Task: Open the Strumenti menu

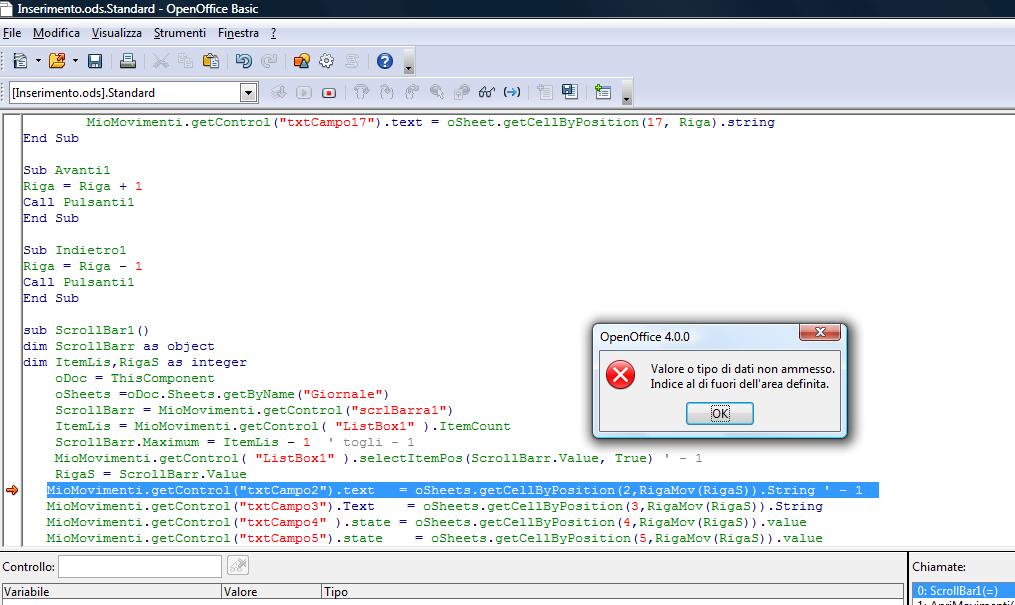Action: [179, 33]
